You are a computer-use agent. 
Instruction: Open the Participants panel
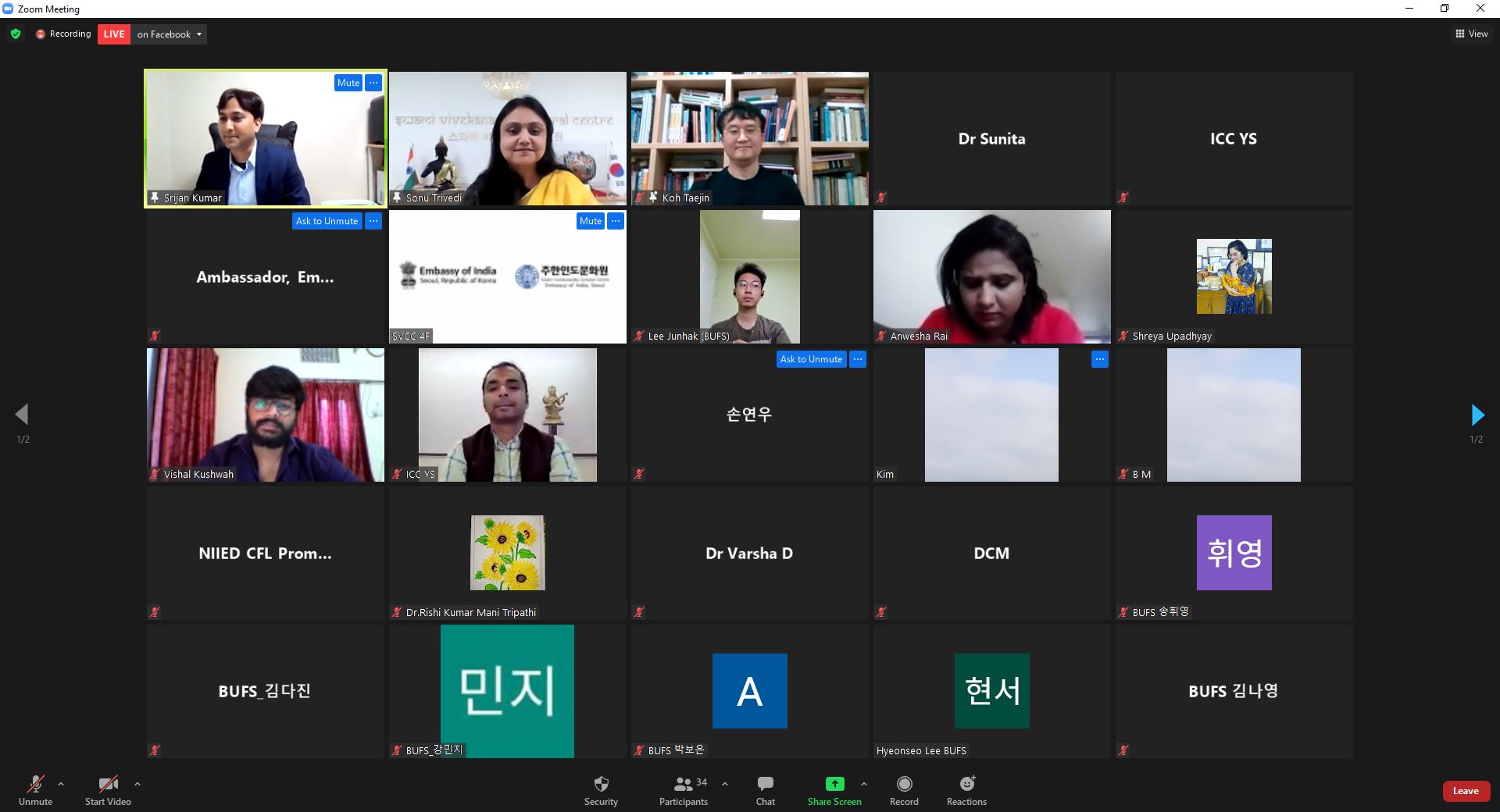click(684, 790)
